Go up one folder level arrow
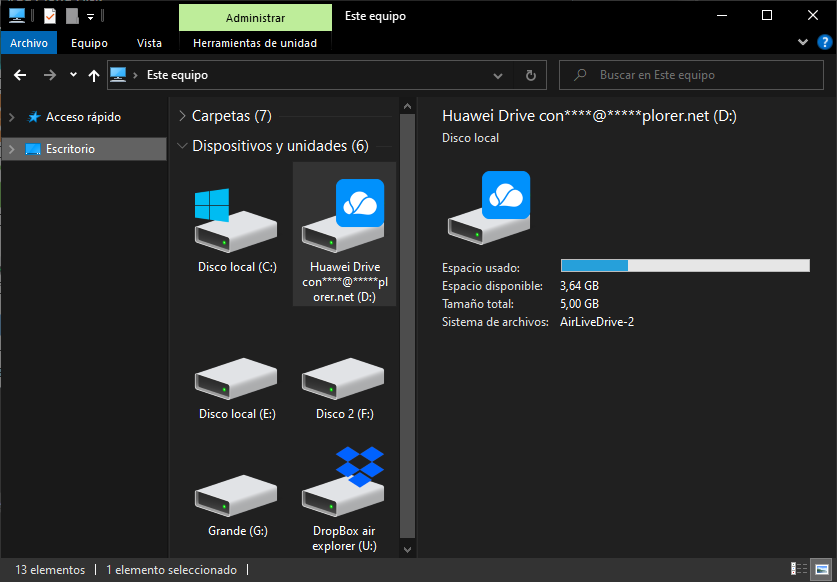This screenshot has width=837, height=582. tap(94, 75)
